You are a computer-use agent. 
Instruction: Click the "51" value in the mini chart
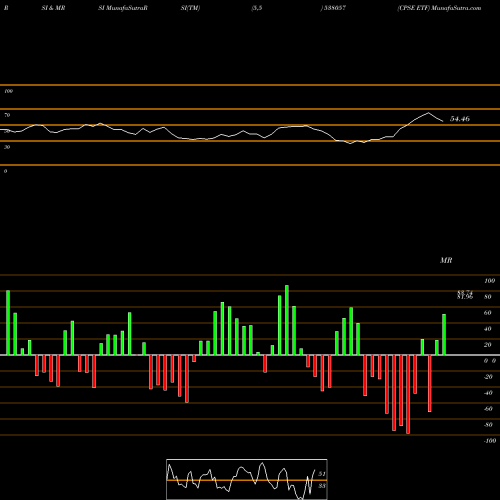(x=321, y=474)
